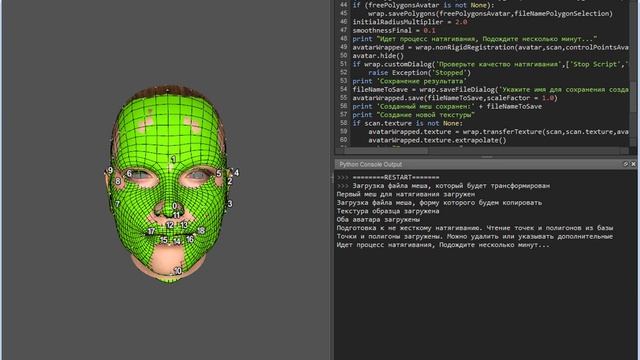Click code line "raise Exception('Stopped')"
The height and width of the screenshot is (360, 640).
click(420, 73)
